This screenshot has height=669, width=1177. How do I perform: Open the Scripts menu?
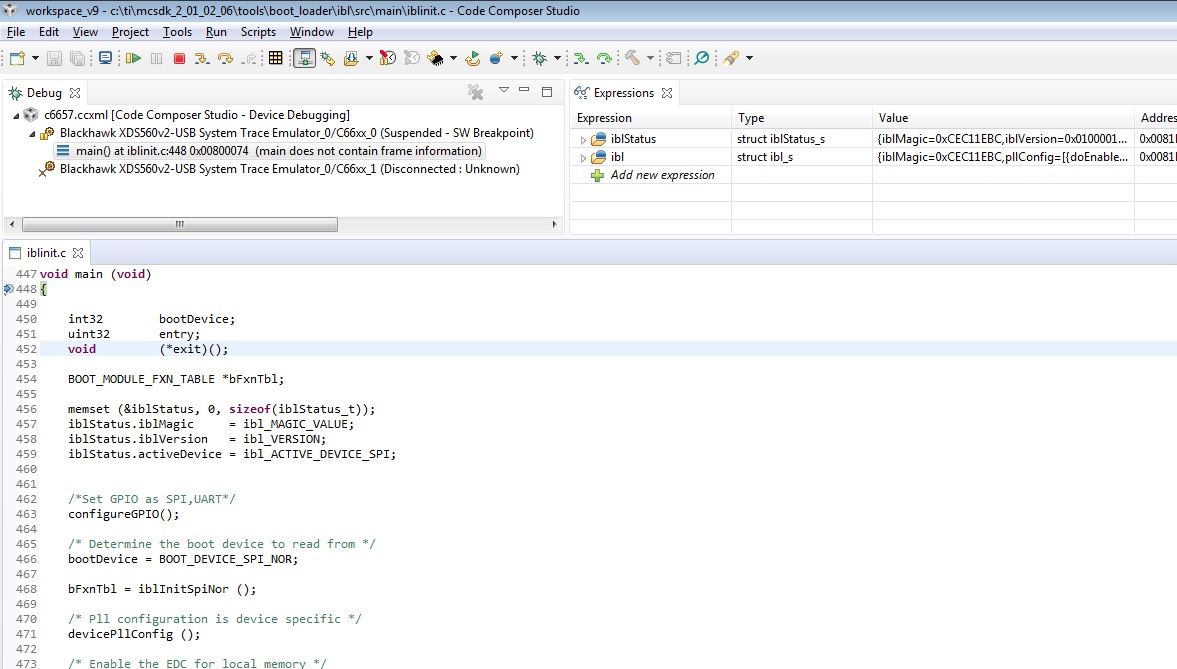[258, 32]
